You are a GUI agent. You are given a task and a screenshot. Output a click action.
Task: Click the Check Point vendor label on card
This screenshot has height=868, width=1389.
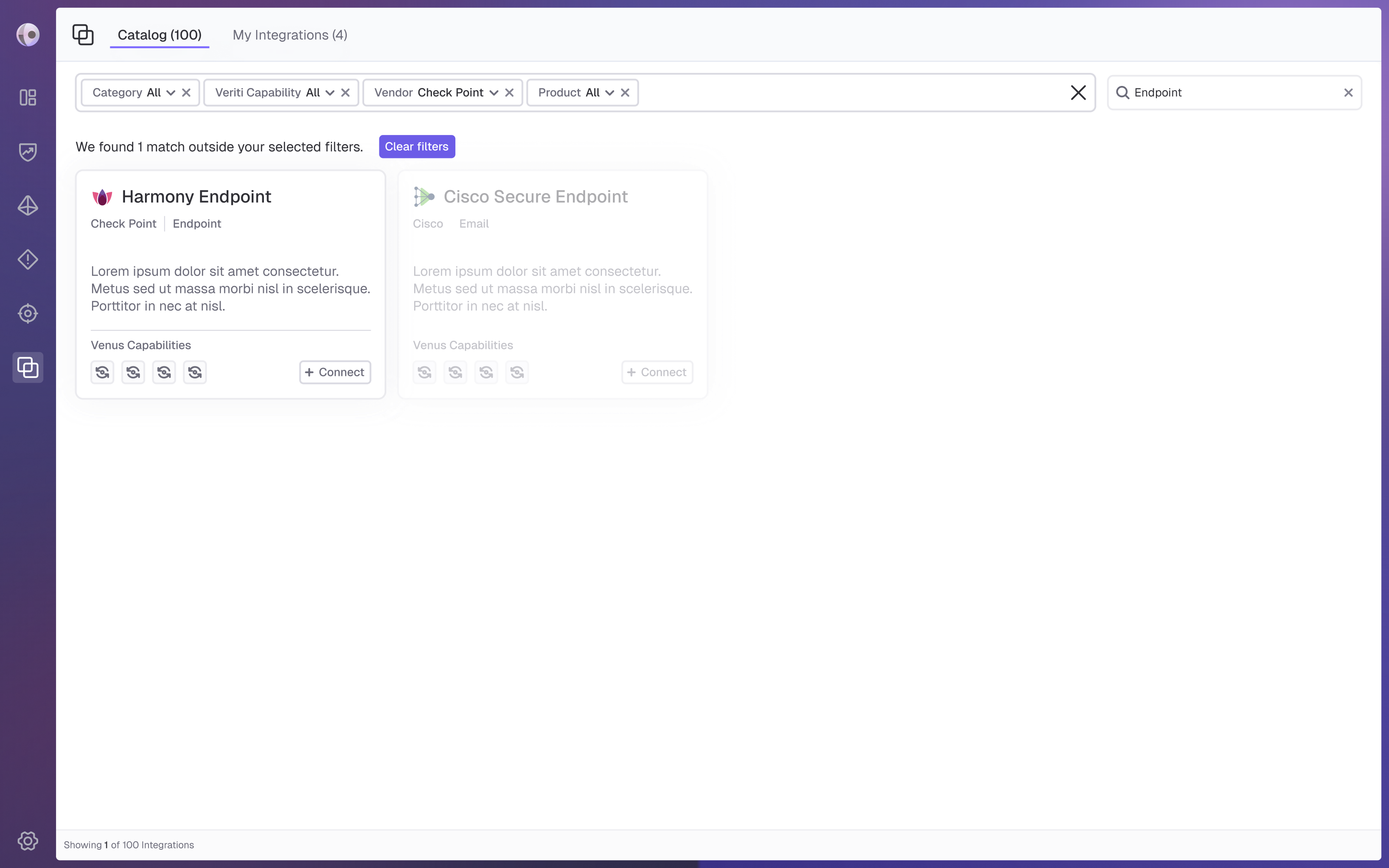pyautogui.click(x=123, y=224)
